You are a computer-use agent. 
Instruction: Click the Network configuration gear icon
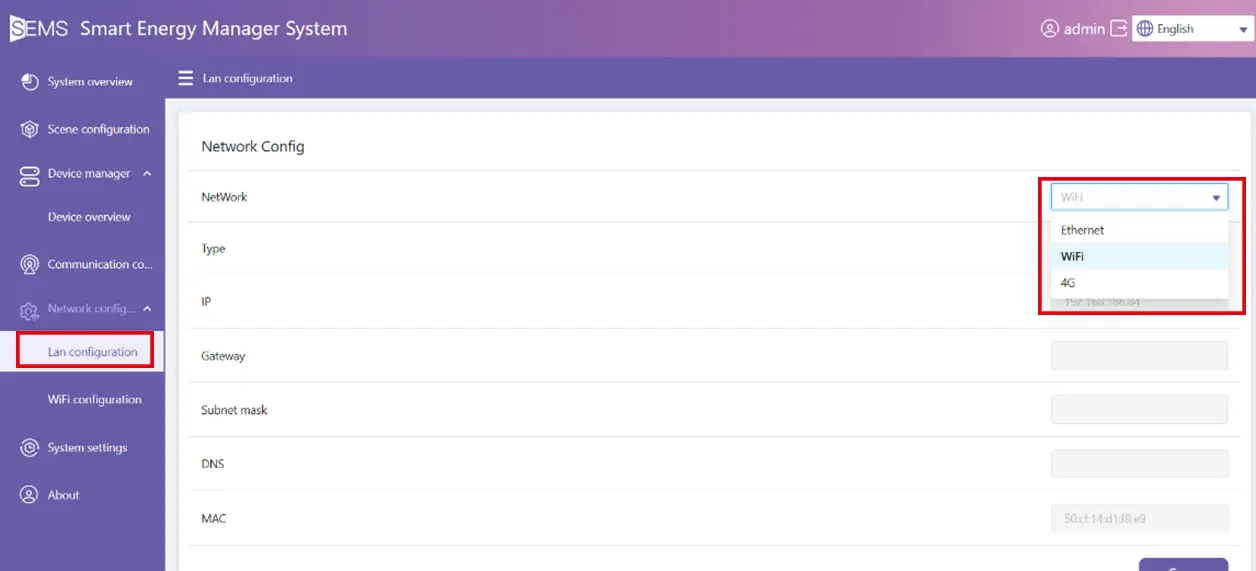point(29,310)
